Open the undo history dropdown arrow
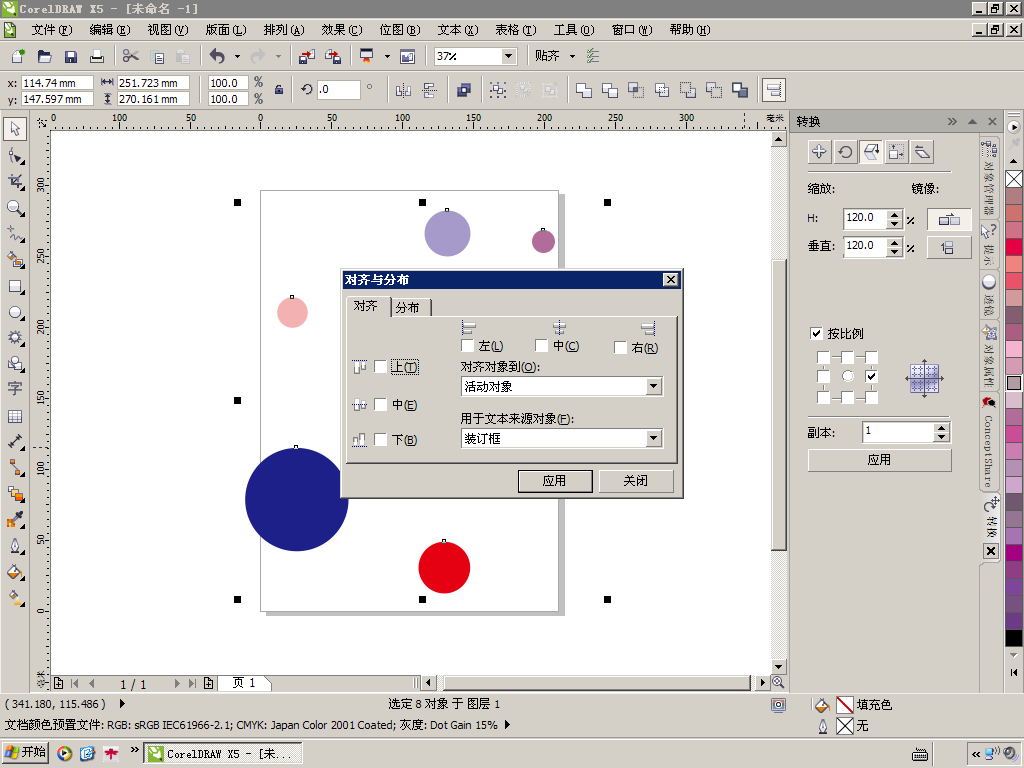Image resolution: width=1024 pixels, height=768 pixels. click(237, 56)
